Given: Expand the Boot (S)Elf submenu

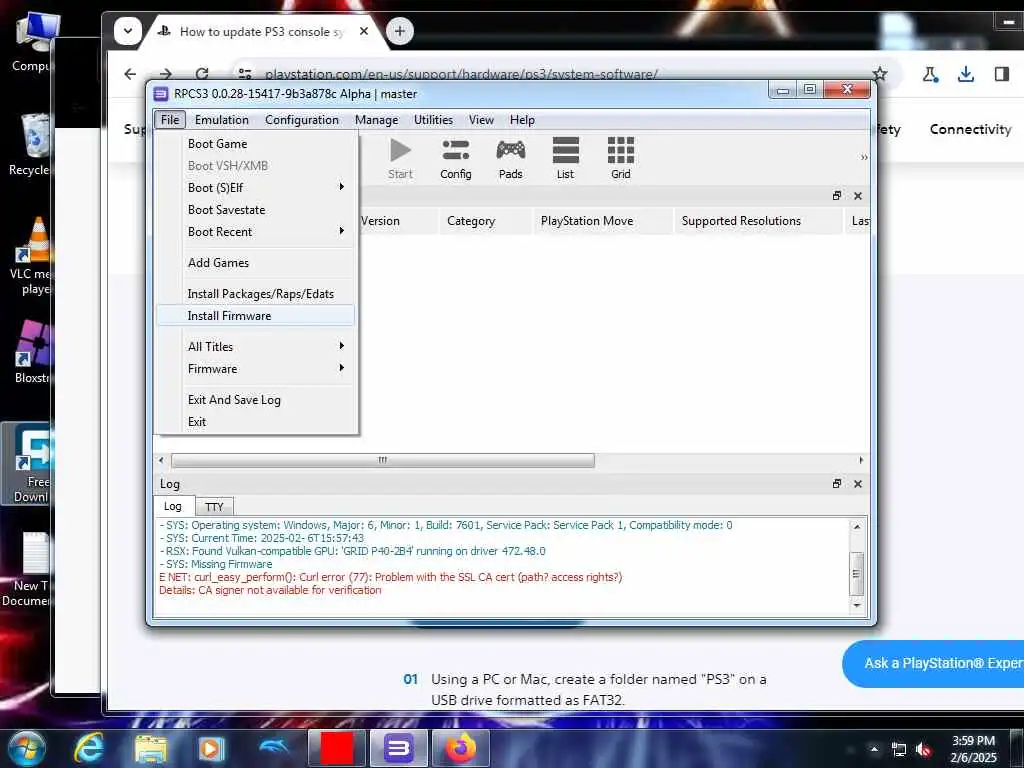Looking at the screenshot, I should [x=256, y=187].
